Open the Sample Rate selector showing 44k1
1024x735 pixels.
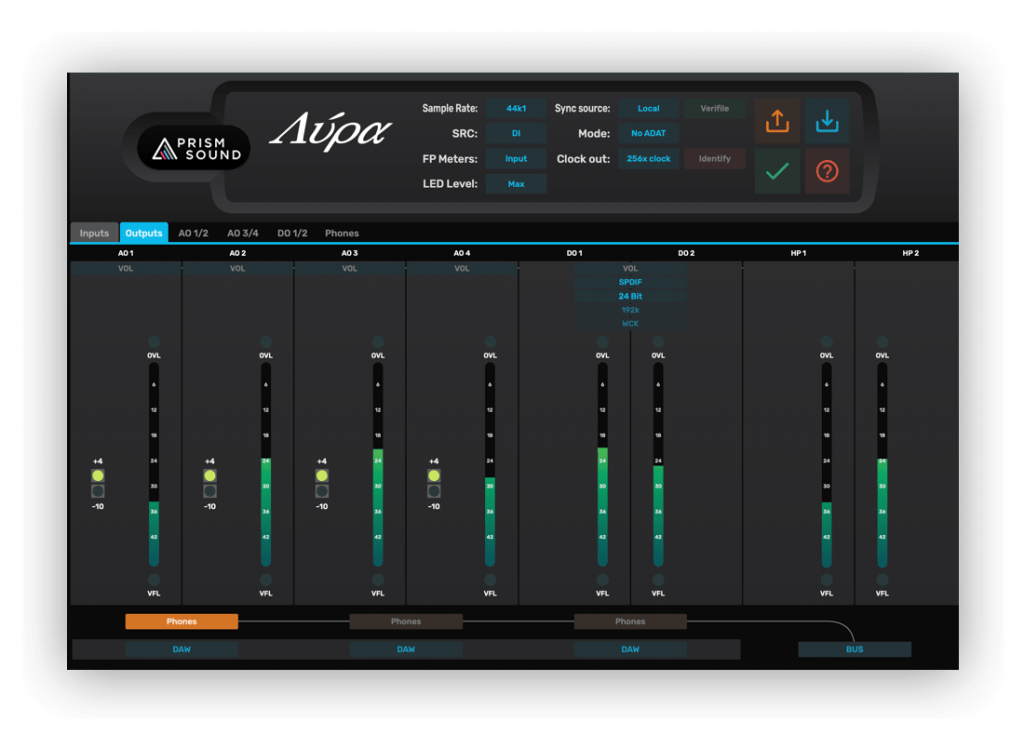(516, 108)
